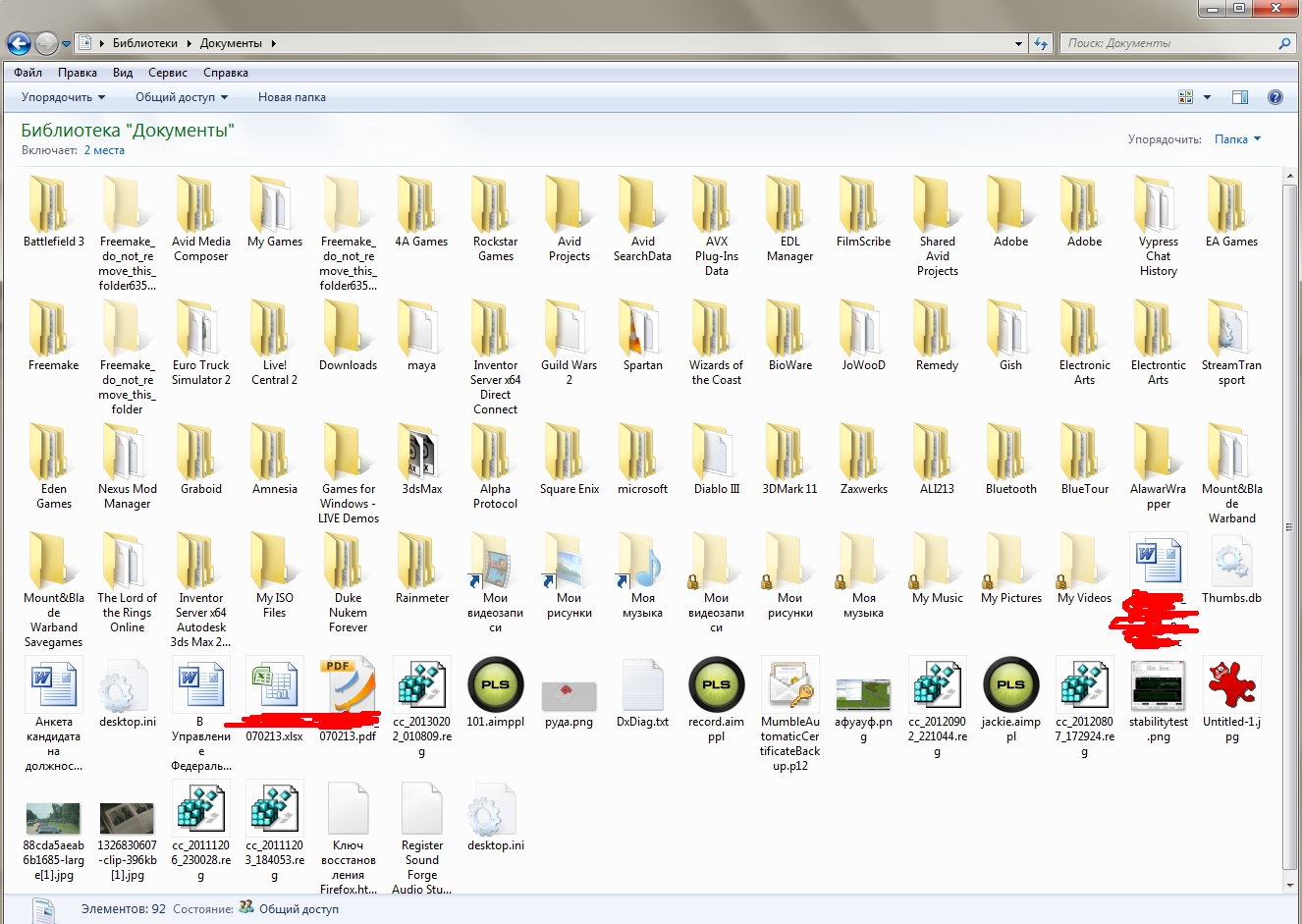Select the Rainmeter folder
The height and width of the screenshot is (924, 1302).
422,568
